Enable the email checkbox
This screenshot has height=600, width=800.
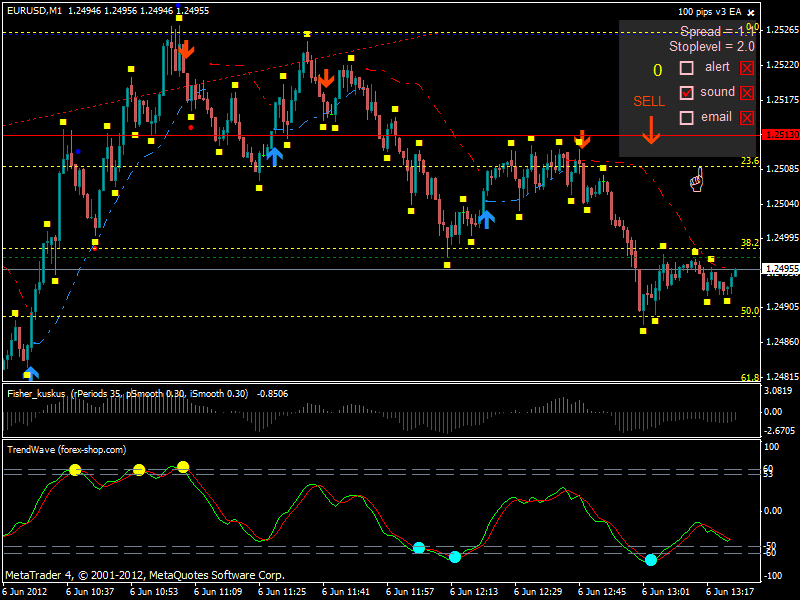687,118
